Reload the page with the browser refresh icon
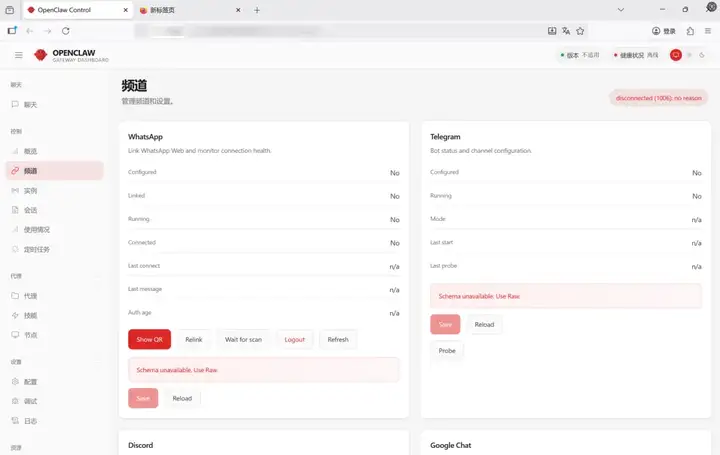This screenshot has height=455, width=720. (x=66, y=31)
